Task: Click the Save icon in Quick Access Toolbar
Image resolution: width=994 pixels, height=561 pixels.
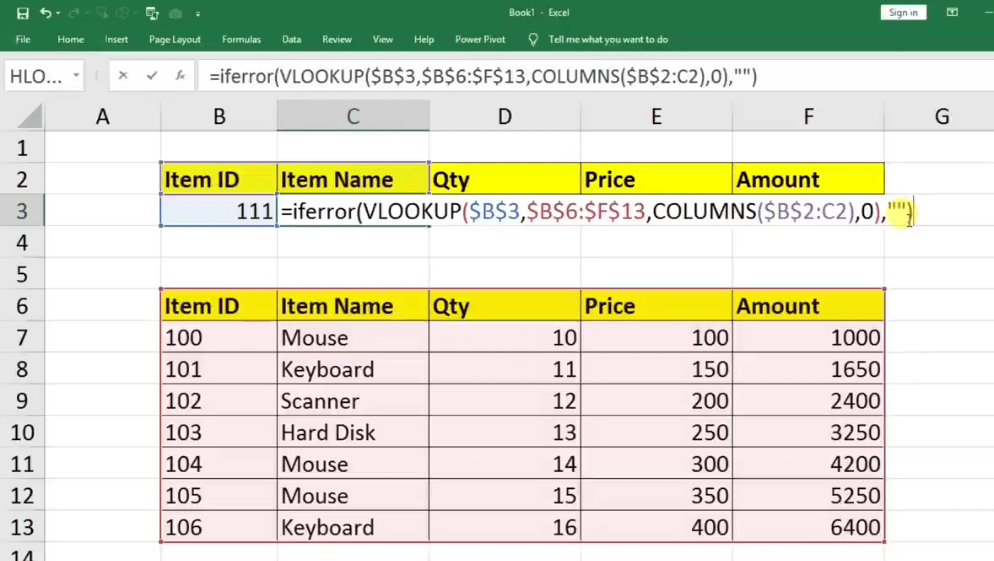Action: [22, 13]
